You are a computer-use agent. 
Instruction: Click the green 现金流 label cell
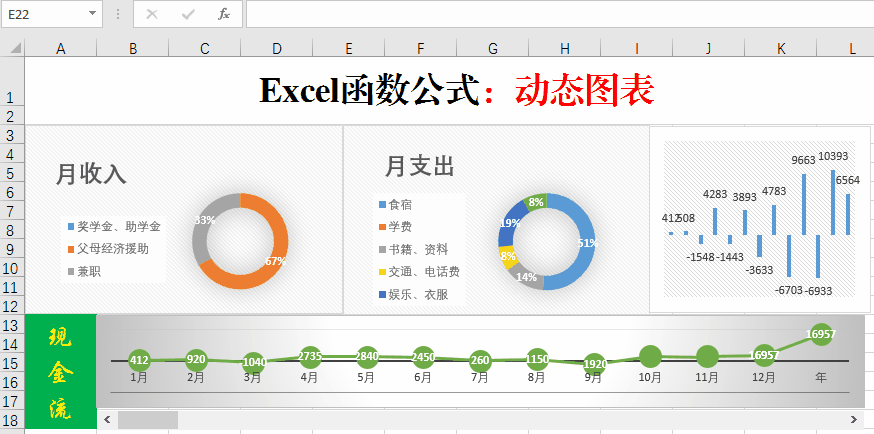point(61,372)
